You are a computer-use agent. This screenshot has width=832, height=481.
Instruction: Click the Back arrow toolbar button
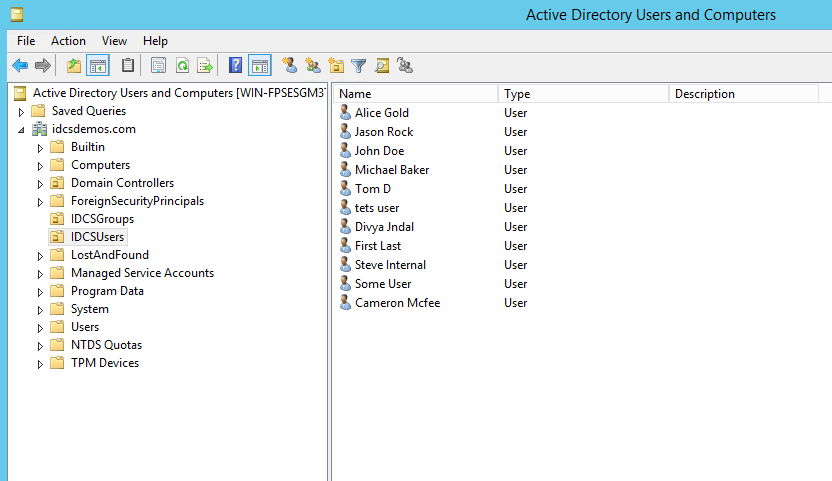(20, 66)
